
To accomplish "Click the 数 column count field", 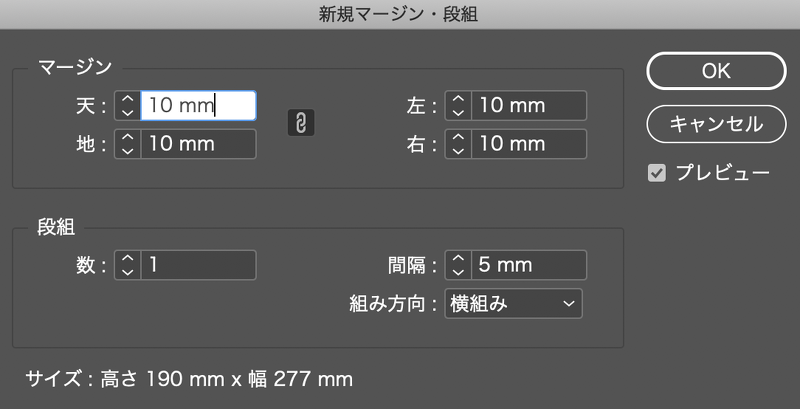I will [x=198, y=265].
